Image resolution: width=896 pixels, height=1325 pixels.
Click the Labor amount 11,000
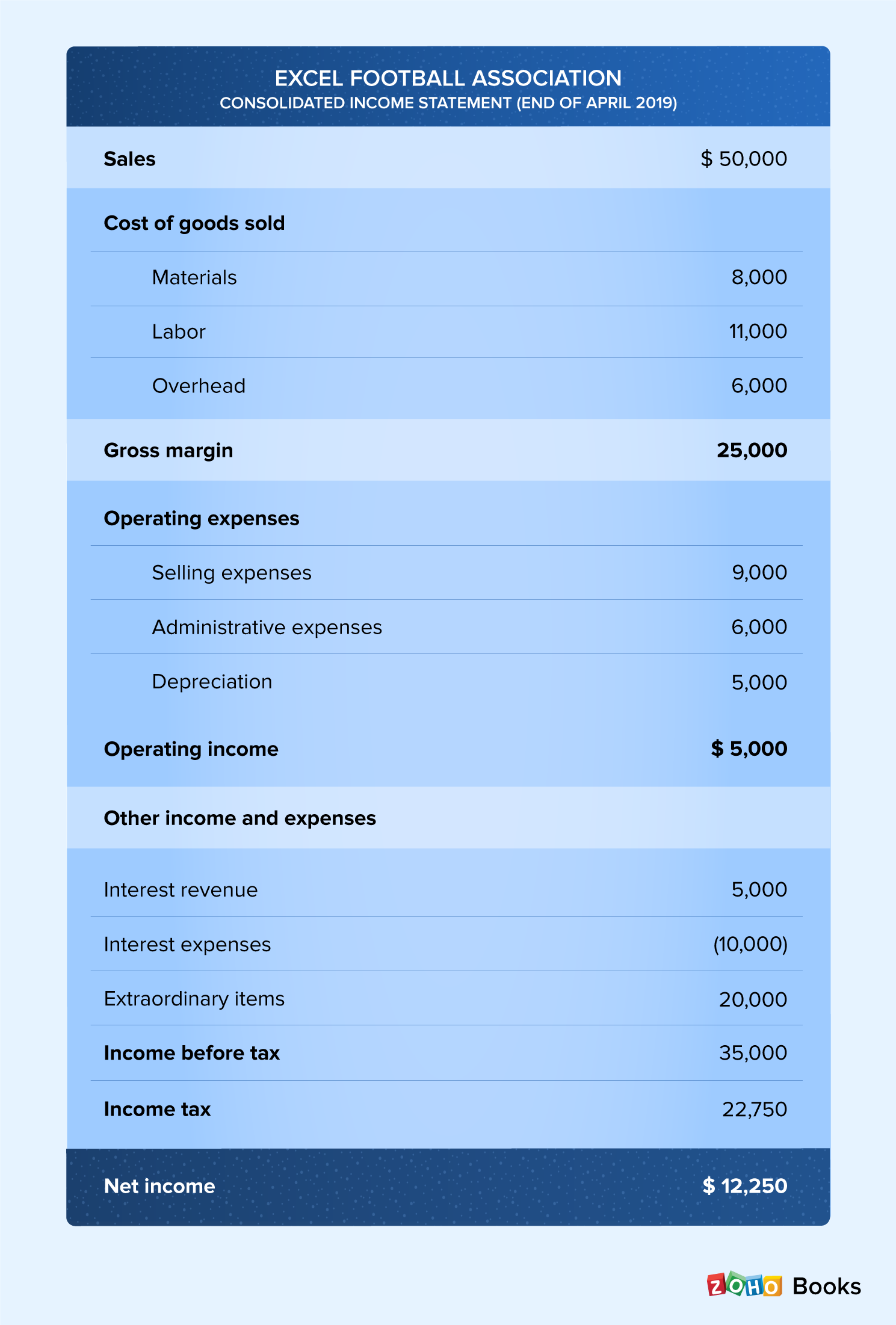click(x=758, y=332)
